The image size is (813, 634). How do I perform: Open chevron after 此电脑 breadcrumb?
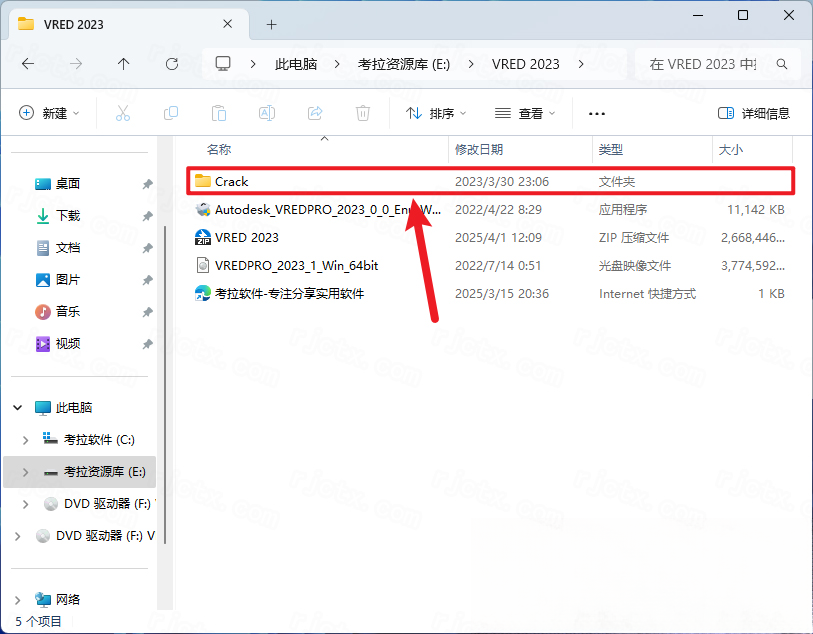pyautogui.click(x=337, y=64)
